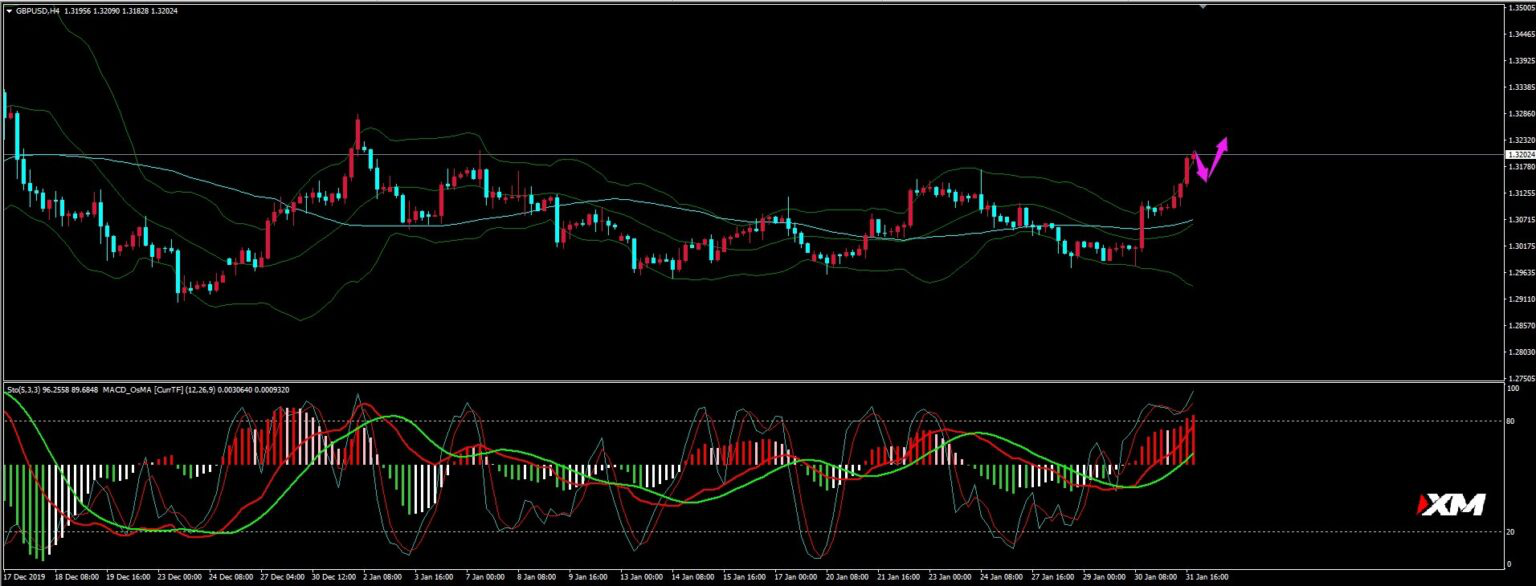Click the dropdown triangle beside GBPUSD,H4
The width and height of the screenshot is (1536, 586).
coord(9,10)
